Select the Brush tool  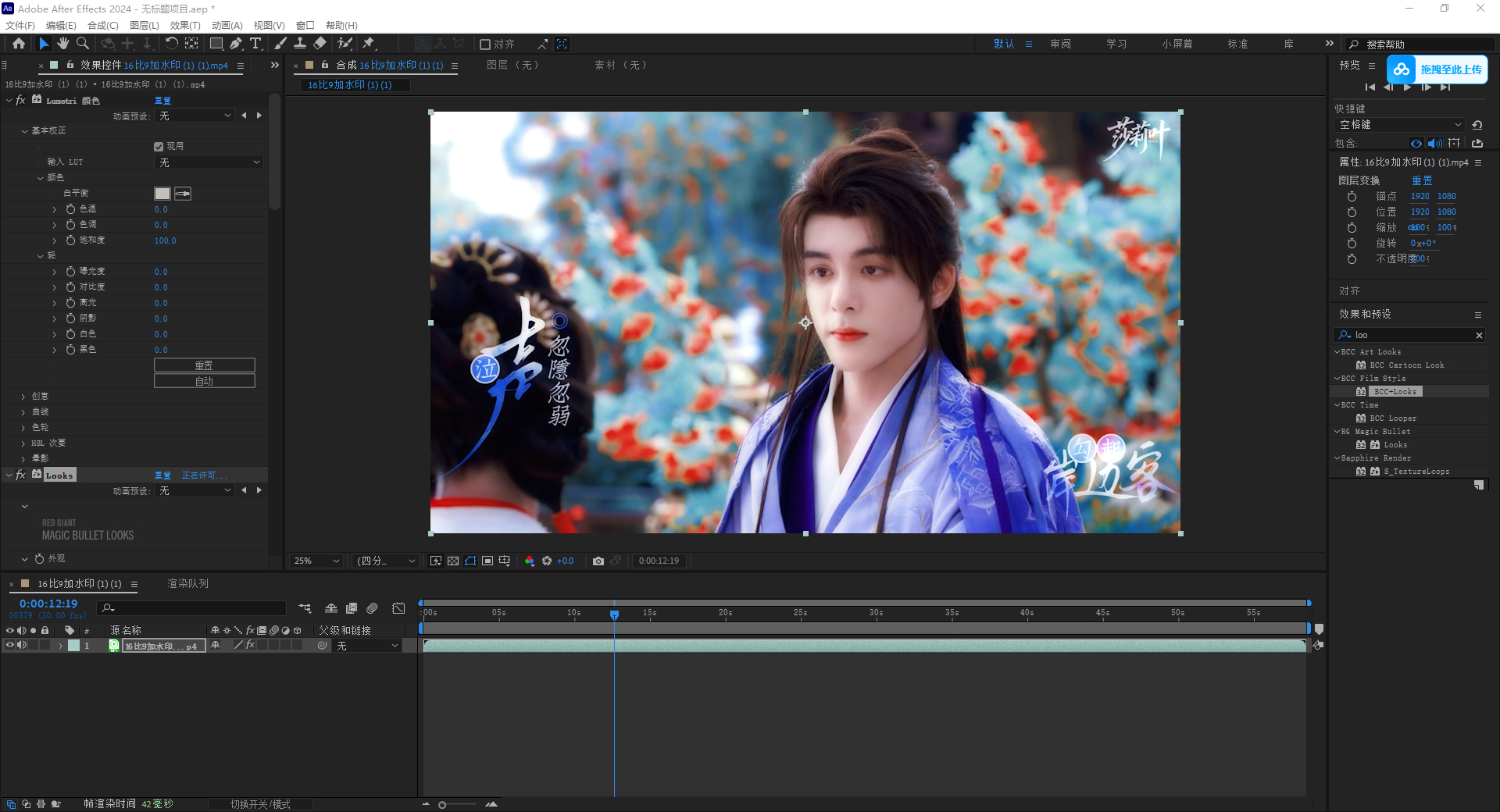pyautogui.click(x=280, y=44)
